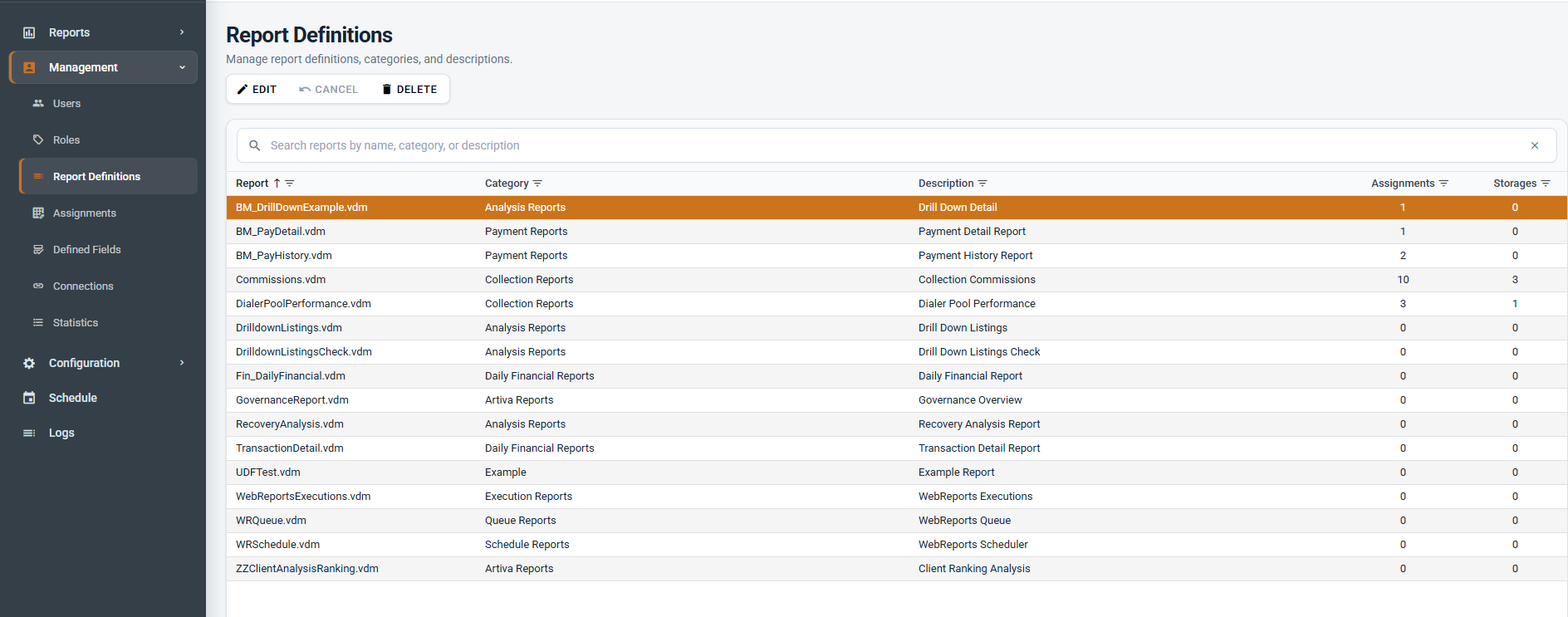The width and height of the screenshot is (1568, 617).
Task: Sort by the Description column header
Action: 946,184
